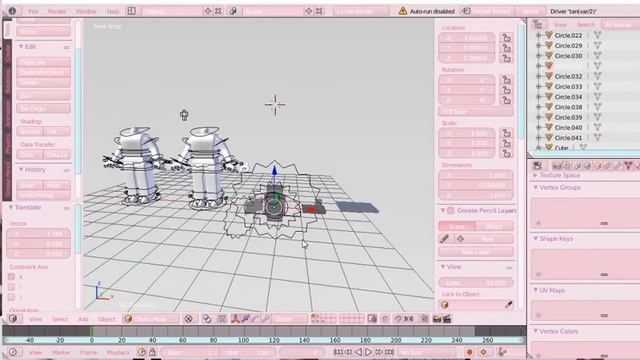Open the Add menu in the 3D view header
The image size is (640, 360).
click(83, 319)
